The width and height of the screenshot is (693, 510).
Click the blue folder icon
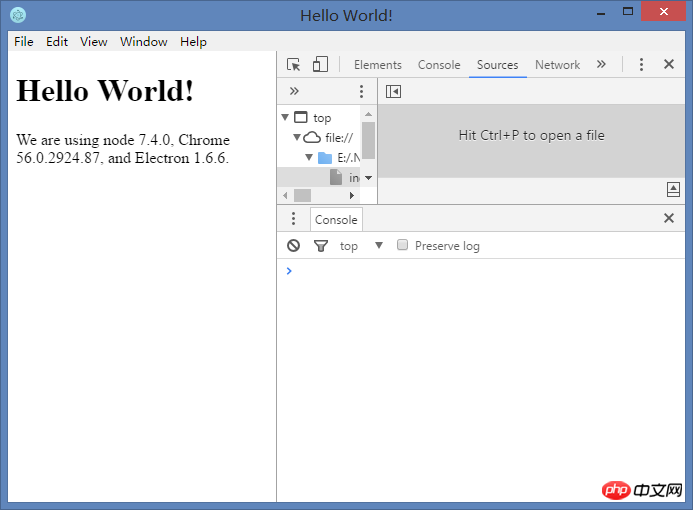[325, 158]
